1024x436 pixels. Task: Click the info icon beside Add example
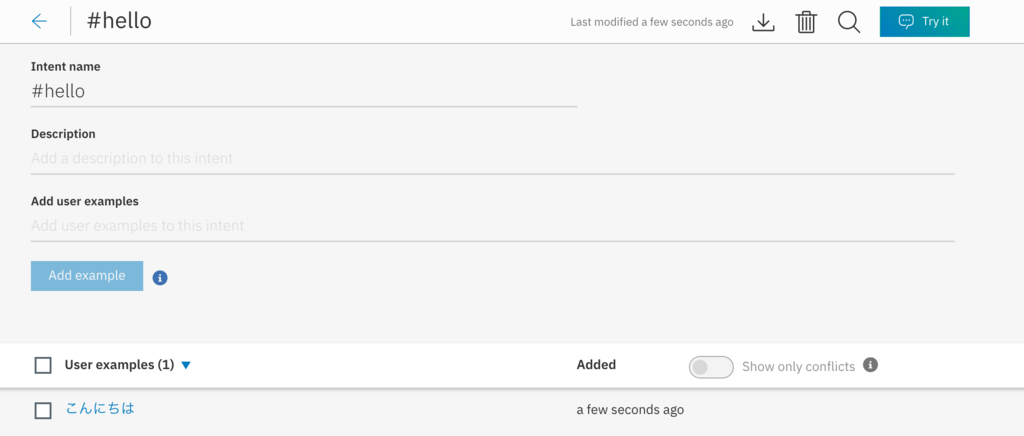point(160,277)
